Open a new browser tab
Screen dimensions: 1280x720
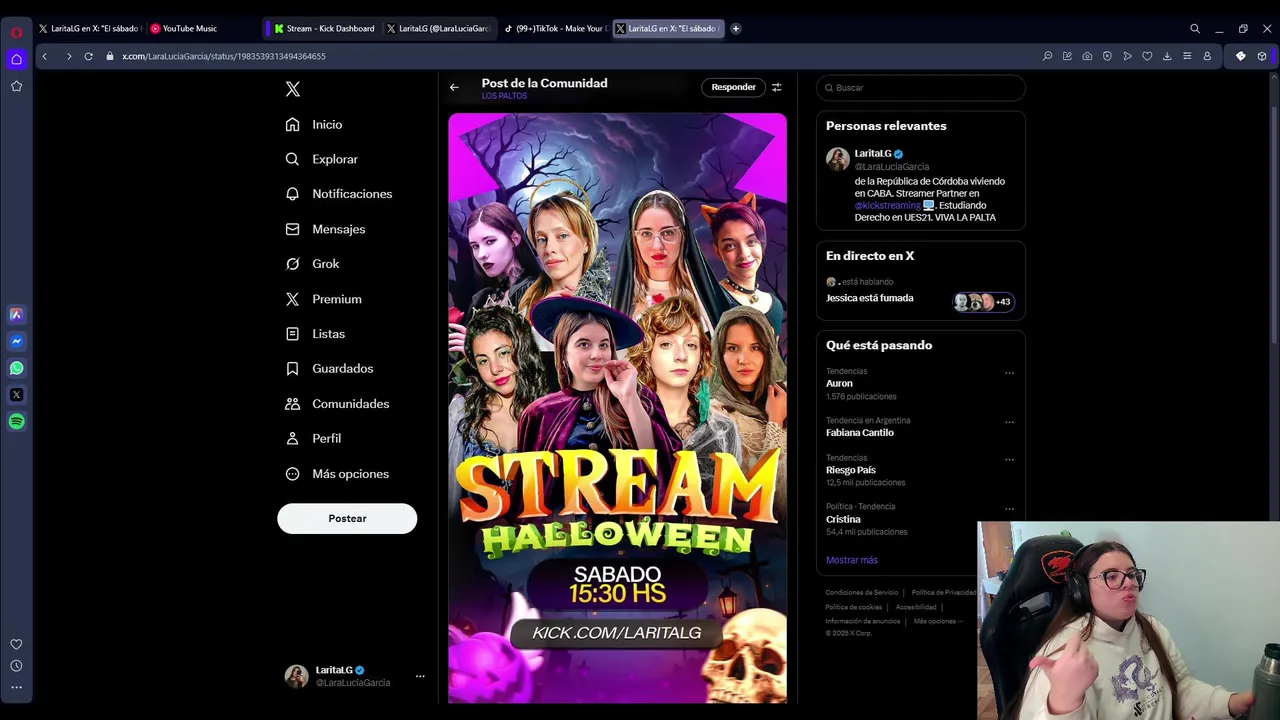click(x=736, y=29)
